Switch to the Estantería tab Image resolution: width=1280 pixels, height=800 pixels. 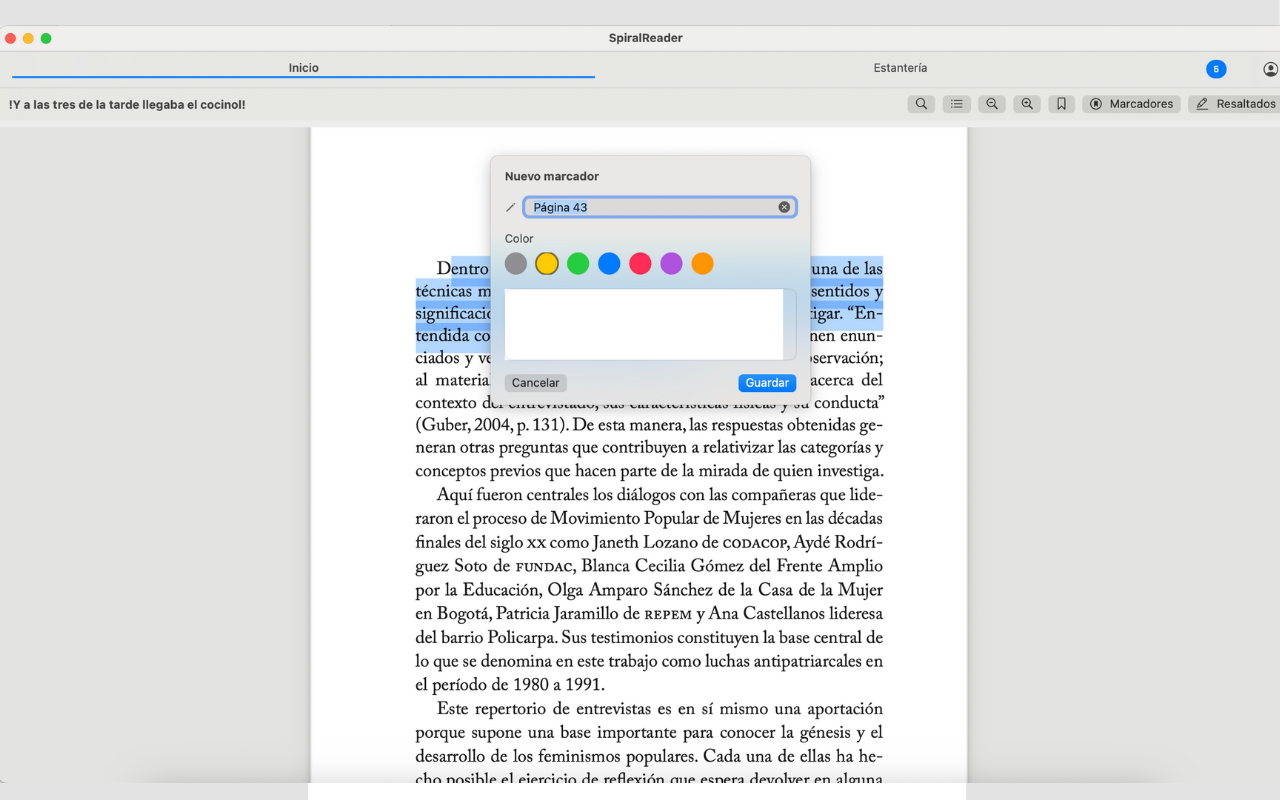[900, 68]
